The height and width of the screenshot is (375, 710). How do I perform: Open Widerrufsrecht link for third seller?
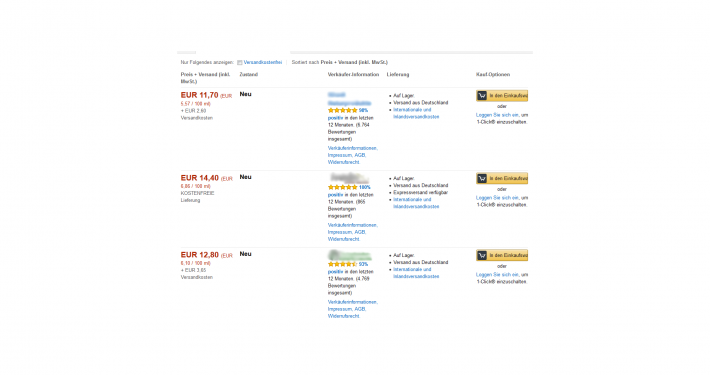coord(344,316)
